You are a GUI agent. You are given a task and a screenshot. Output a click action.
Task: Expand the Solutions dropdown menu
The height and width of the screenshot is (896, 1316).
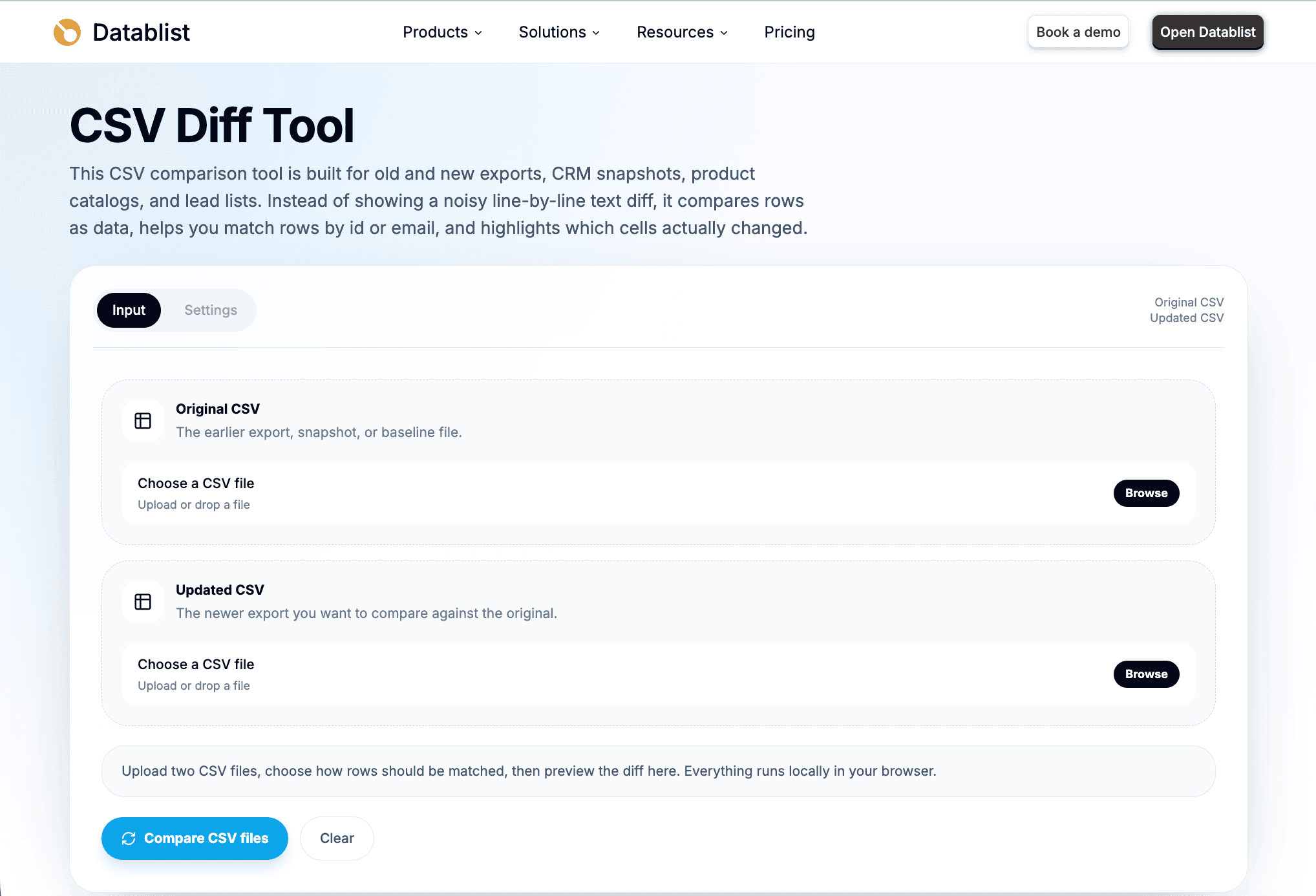tap(559, 32)
